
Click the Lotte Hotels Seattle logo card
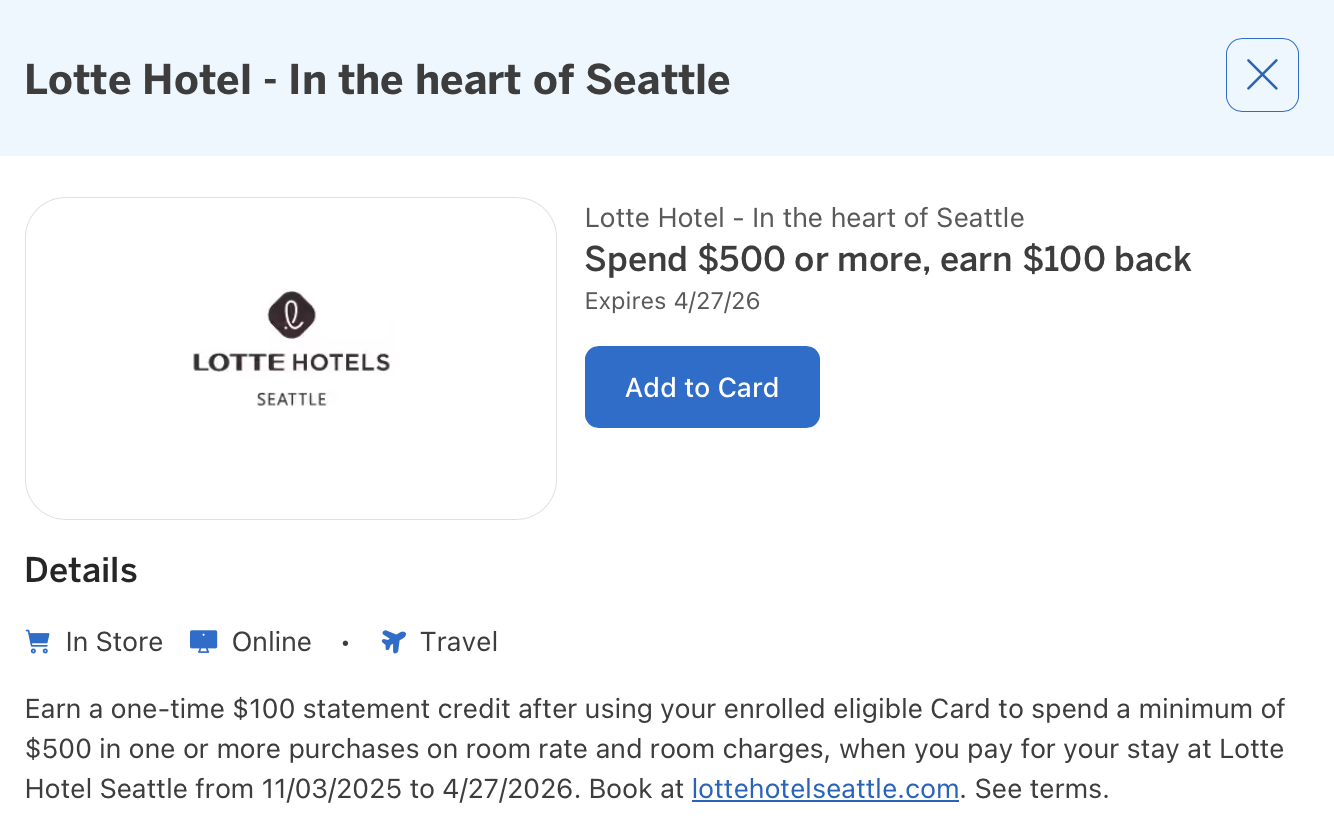tap(290, 358)
